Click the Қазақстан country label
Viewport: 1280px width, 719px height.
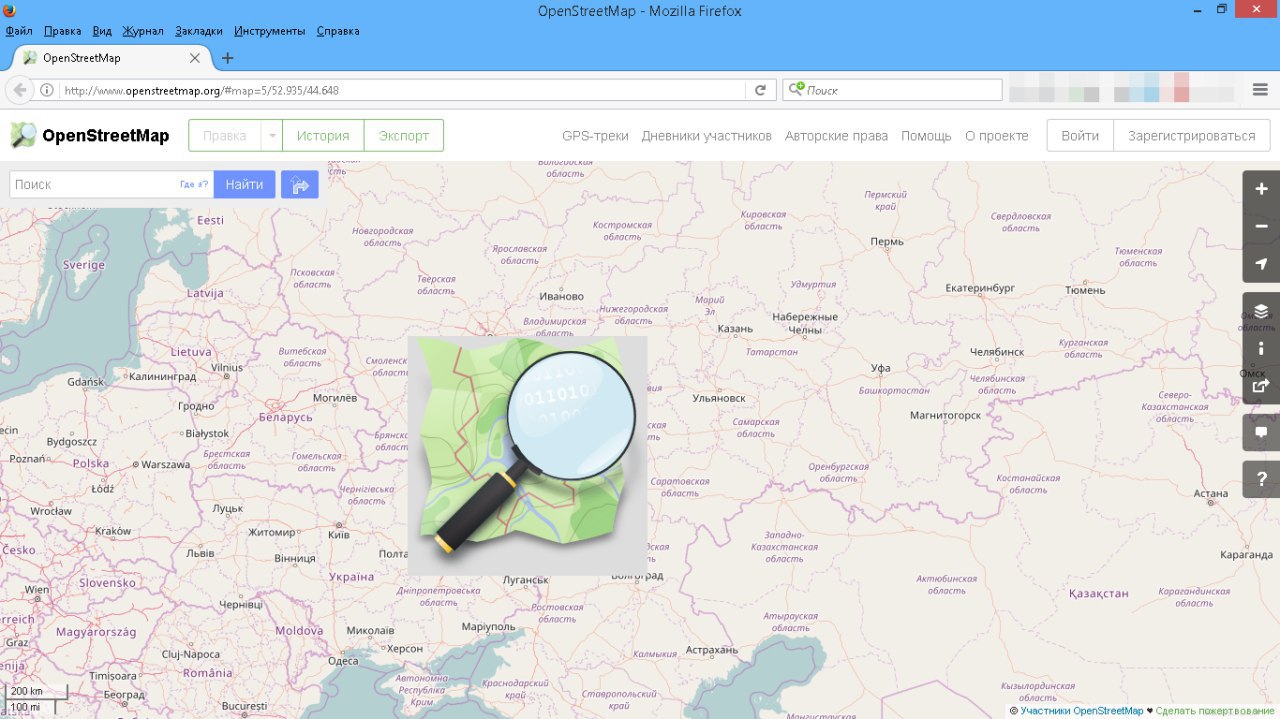1099,593
